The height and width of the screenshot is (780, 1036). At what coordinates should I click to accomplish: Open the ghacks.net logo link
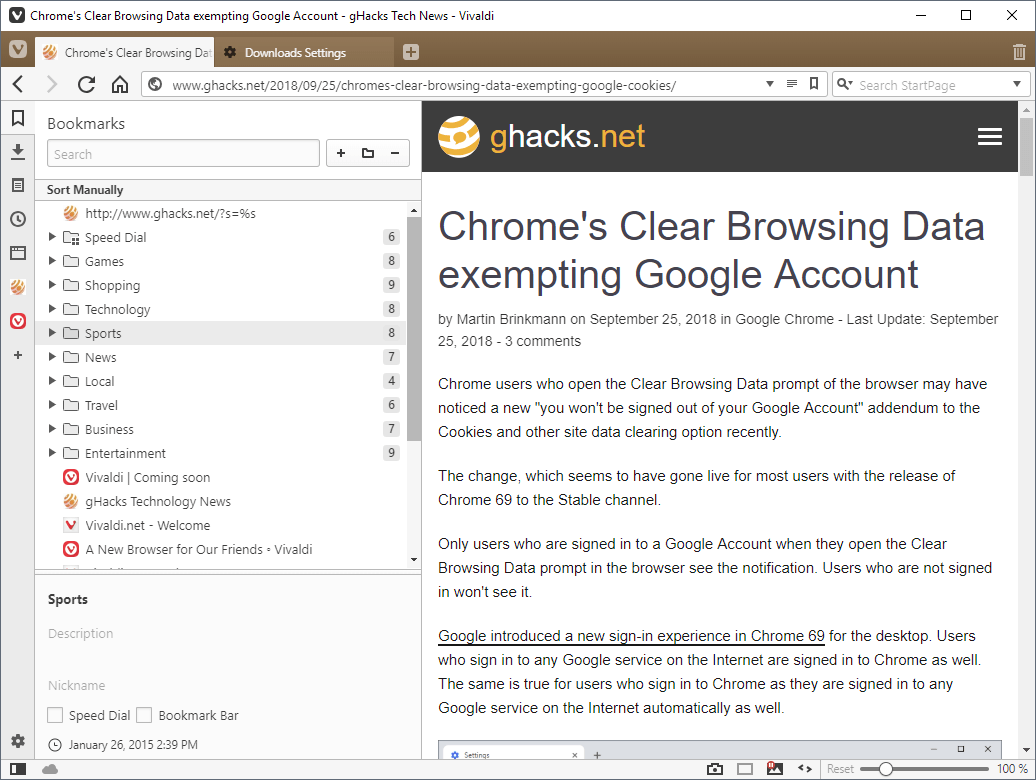(540, 137)
